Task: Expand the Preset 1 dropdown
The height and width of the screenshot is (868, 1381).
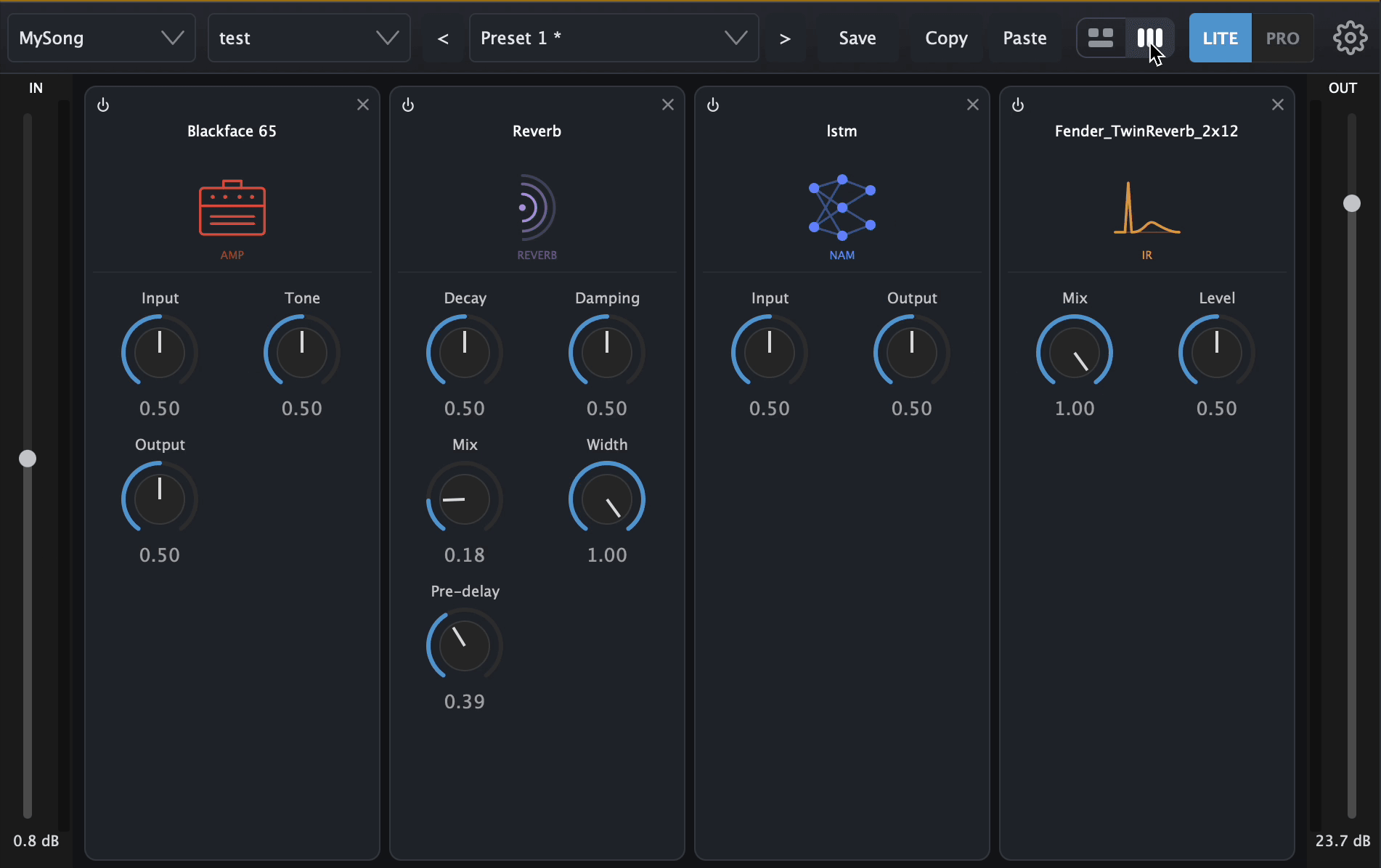Action: click(614, 38)
